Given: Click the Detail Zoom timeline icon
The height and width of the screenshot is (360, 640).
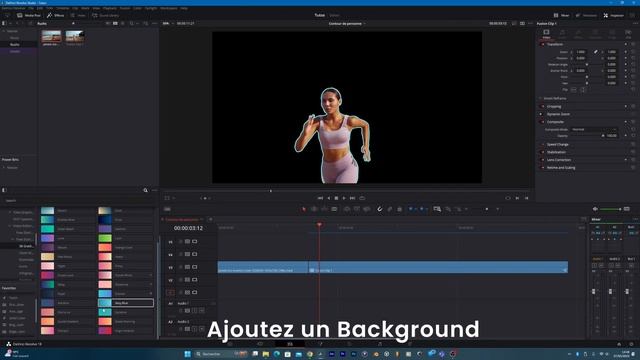Looking at the screenshot, I should click(448, 209).
